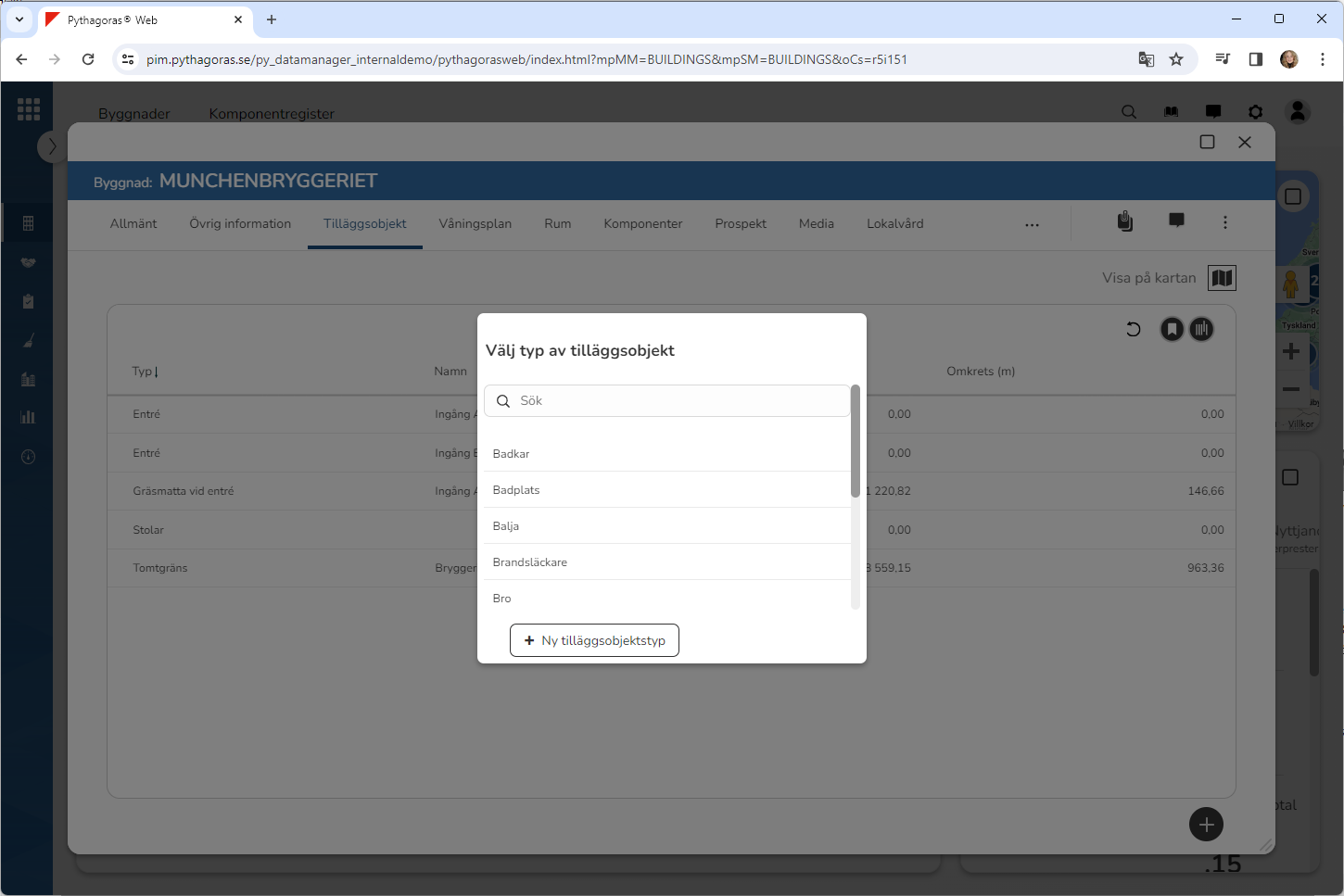Expand the collapsed left sidebar with the chevron
The image size is (1344, 896).
point(52,146)
